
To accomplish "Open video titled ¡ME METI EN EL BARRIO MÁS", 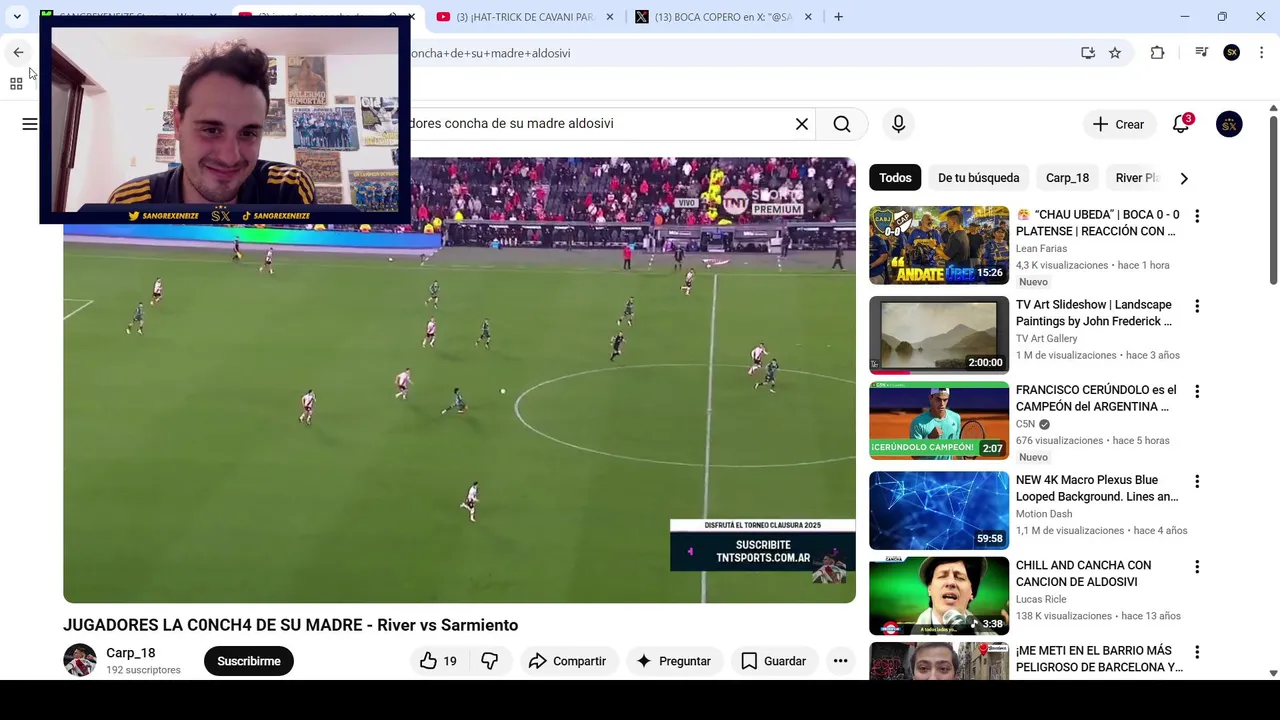I will pyautogui.click(x=1099, y=659).
